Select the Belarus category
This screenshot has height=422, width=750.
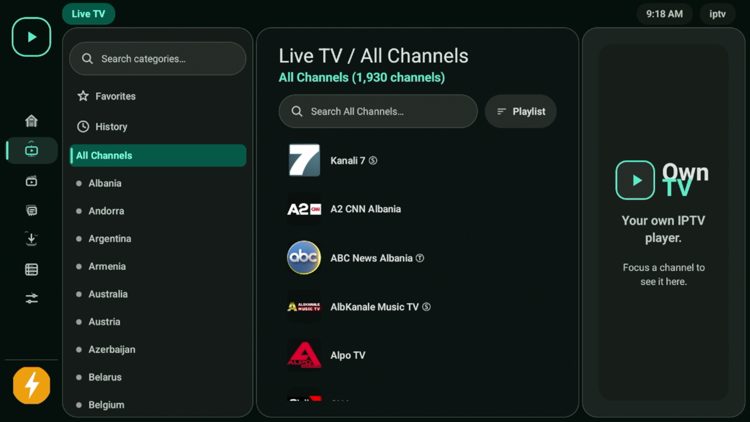point(158,378)
